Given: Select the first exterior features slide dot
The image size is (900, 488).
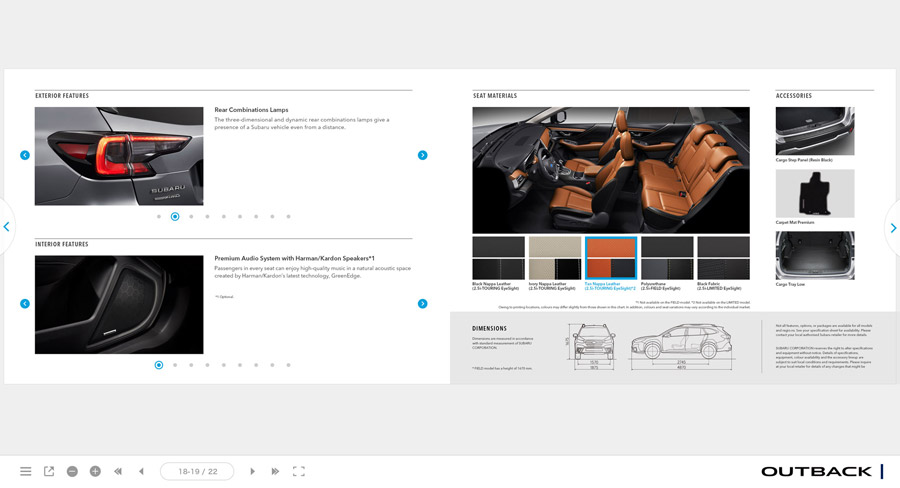Looking at the screenshot, I should pyautogui.click(x=159, y=216).
